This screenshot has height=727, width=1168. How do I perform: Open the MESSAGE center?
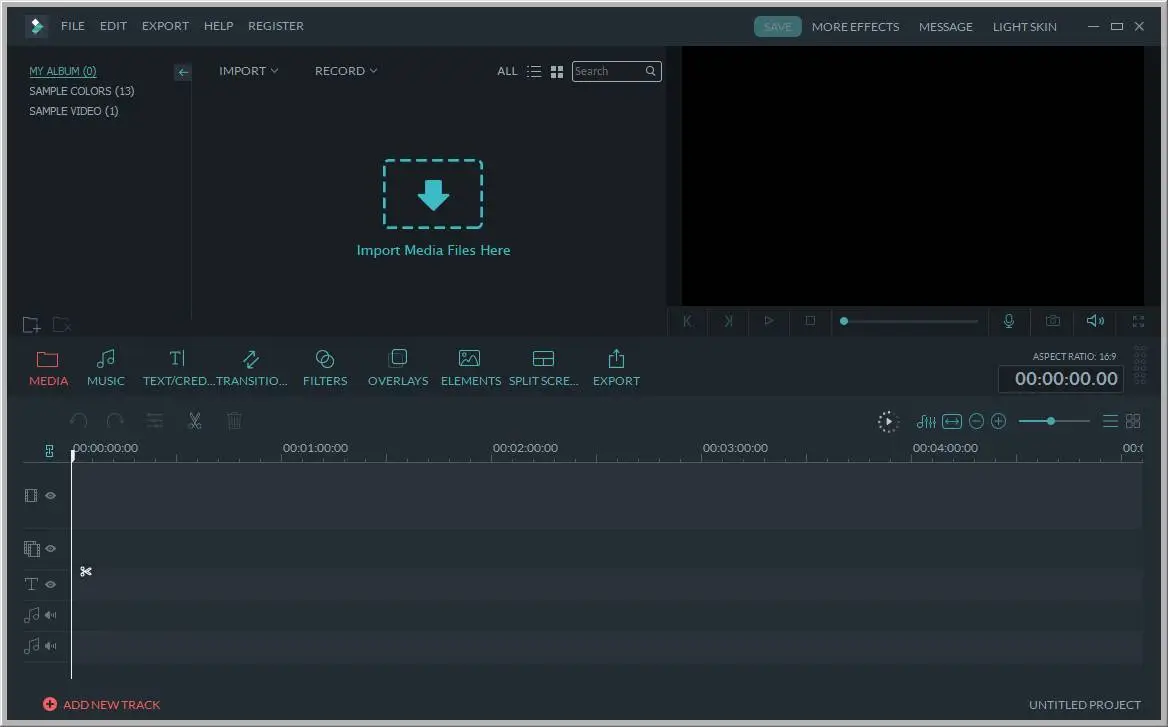(945, 27)
